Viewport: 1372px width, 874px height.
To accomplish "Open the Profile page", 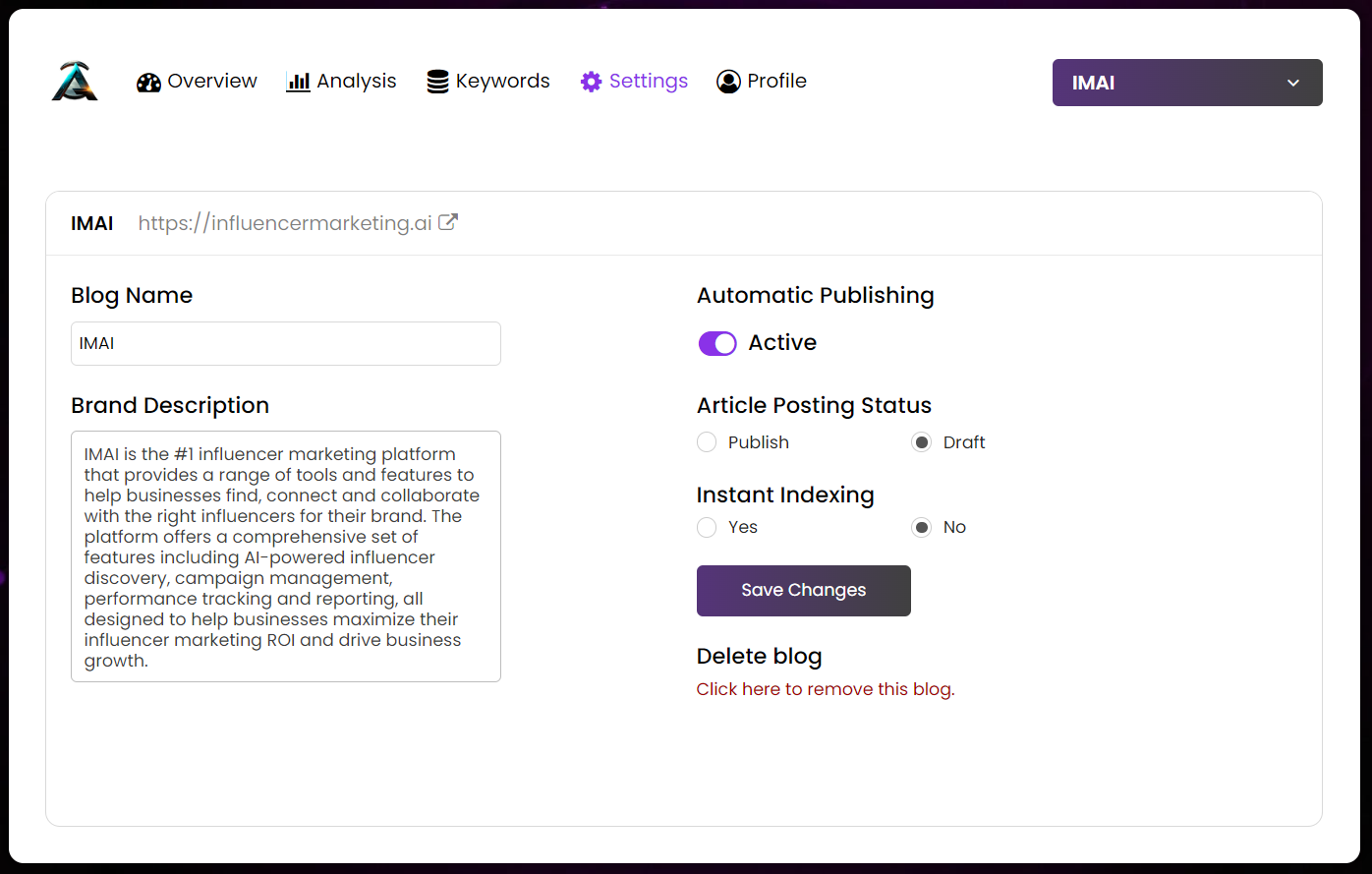I will coord(777,82).
